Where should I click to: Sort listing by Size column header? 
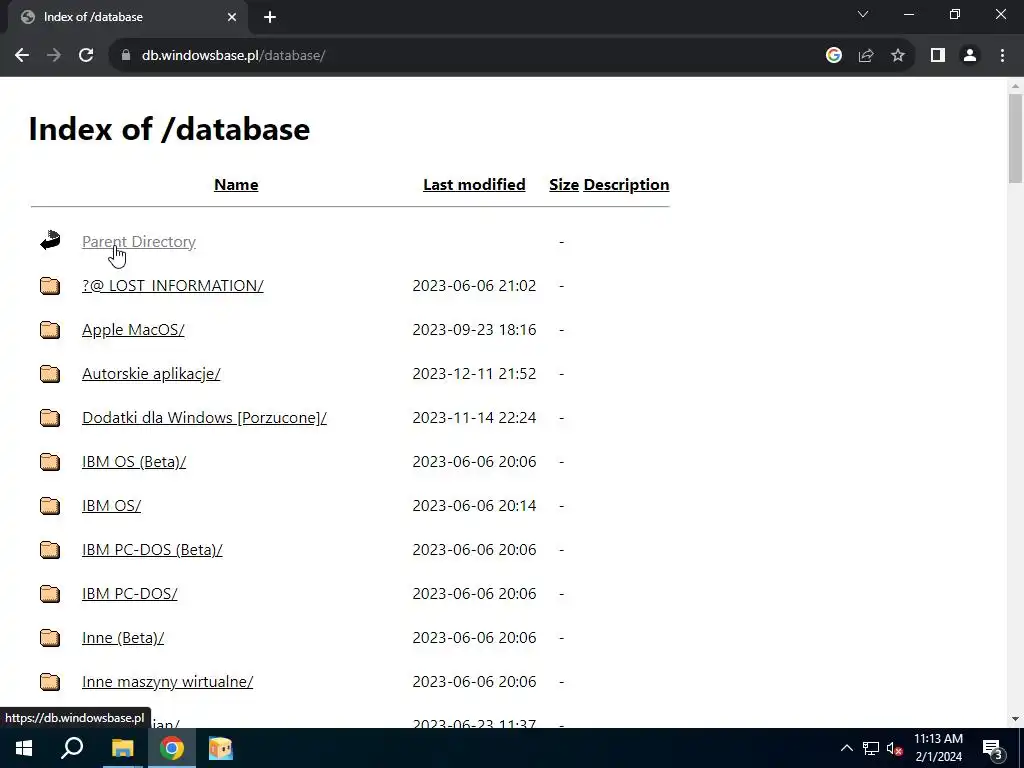pos(564,185)
